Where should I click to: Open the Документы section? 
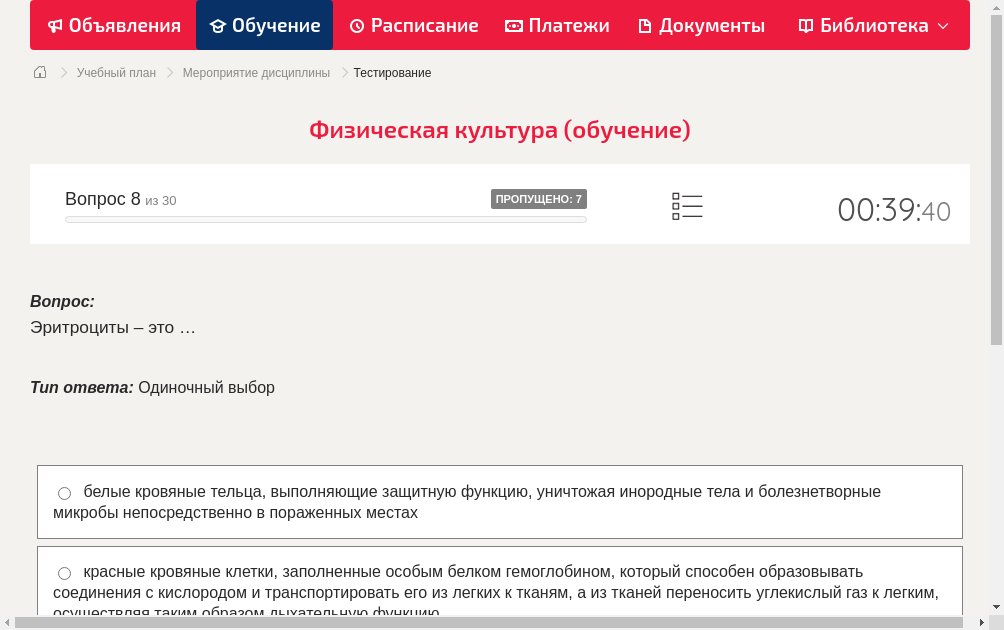click(x=702, y=25)
